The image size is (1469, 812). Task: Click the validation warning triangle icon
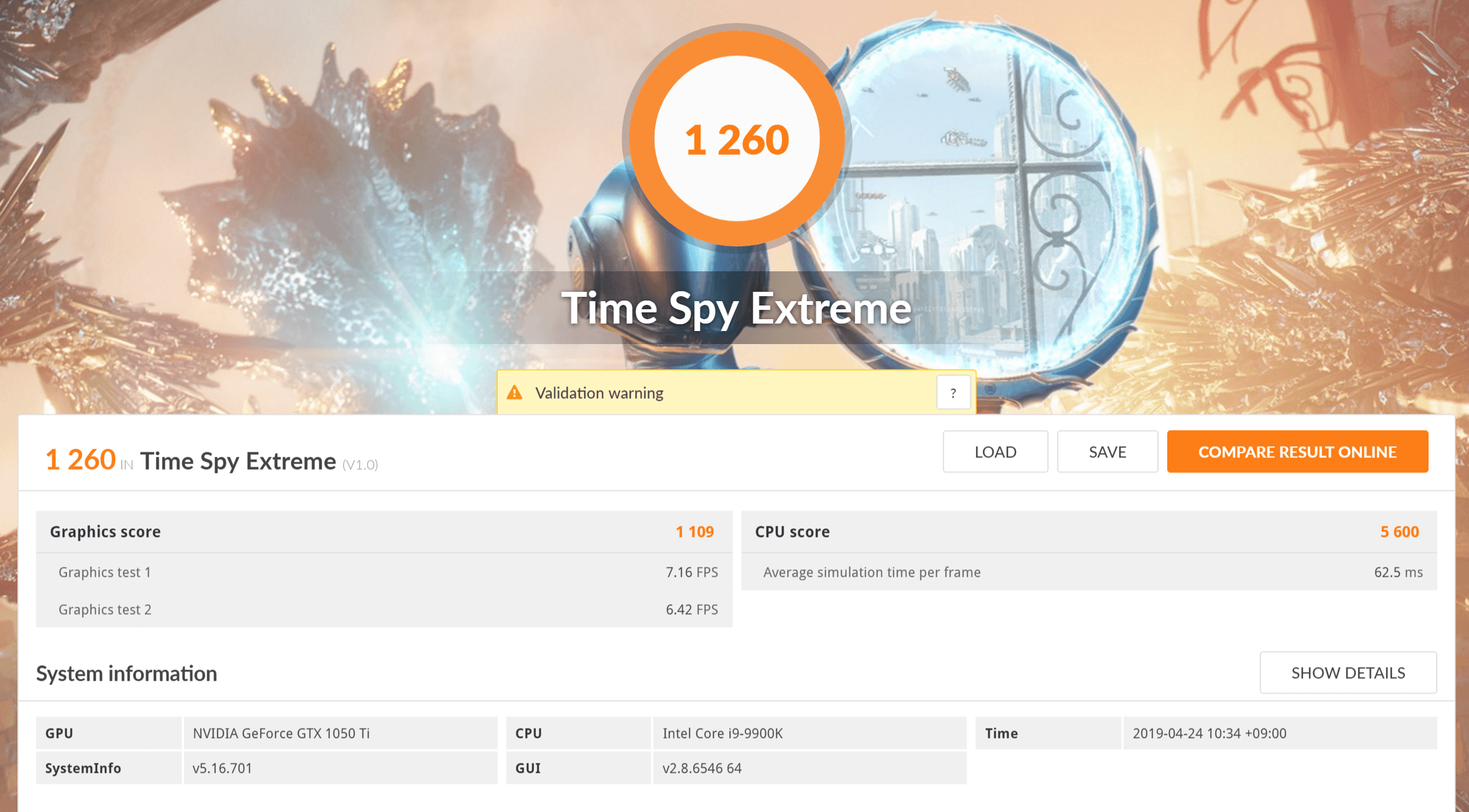[515, 393]
